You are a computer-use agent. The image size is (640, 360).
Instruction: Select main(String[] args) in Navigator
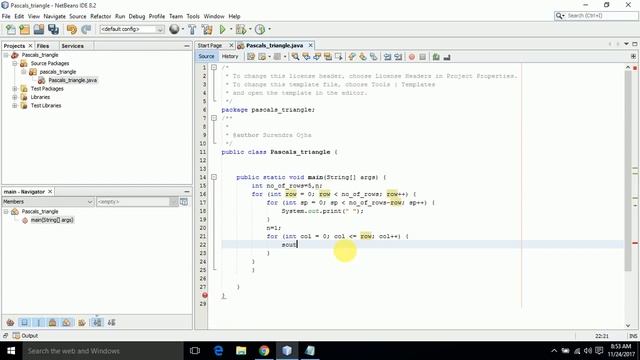point(52,220)
